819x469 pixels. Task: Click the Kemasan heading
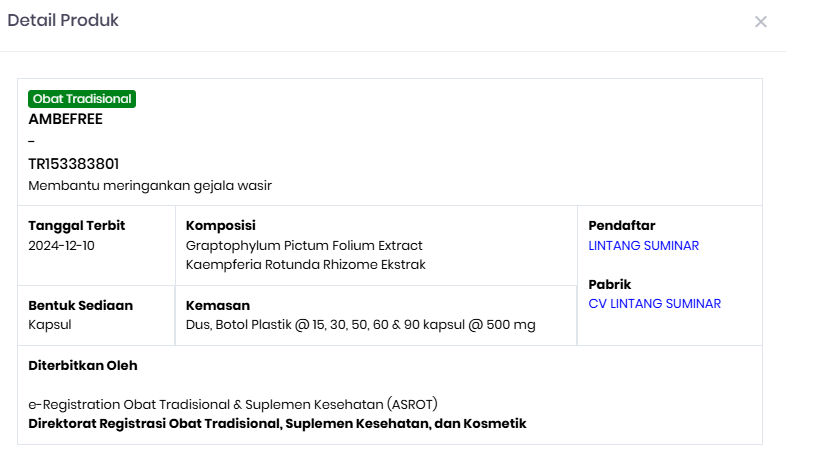pyautogui.click(x=218, y=305)
